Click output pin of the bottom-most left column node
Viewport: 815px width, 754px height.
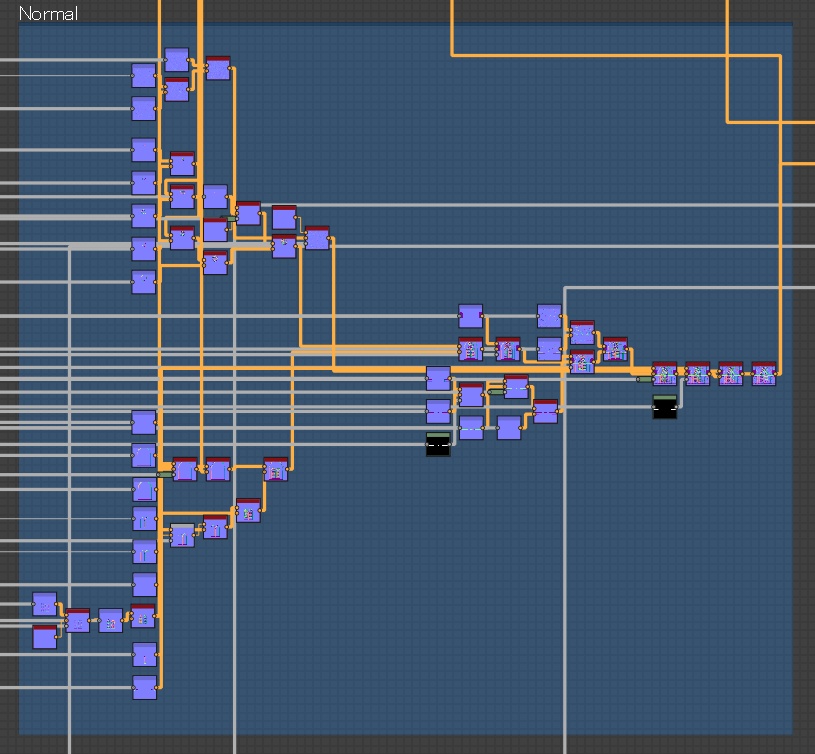[x=157, y=687]
